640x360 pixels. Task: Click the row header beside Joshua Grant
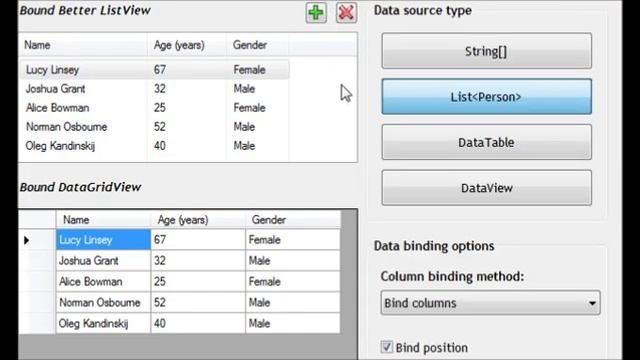(x=37, y=261)
